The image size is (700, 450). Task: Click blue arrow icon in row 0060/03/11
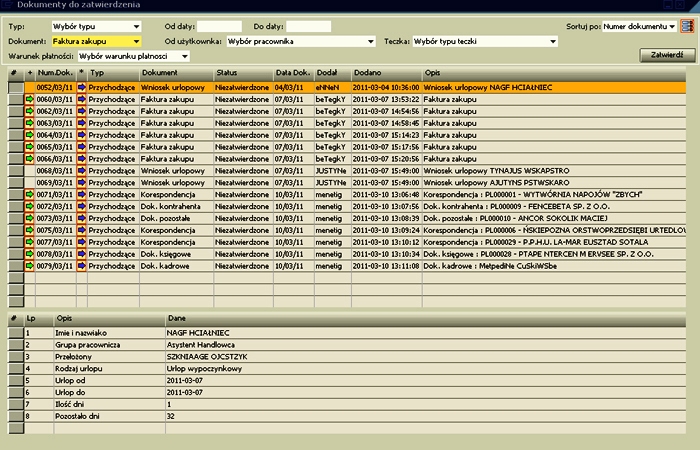81,99
